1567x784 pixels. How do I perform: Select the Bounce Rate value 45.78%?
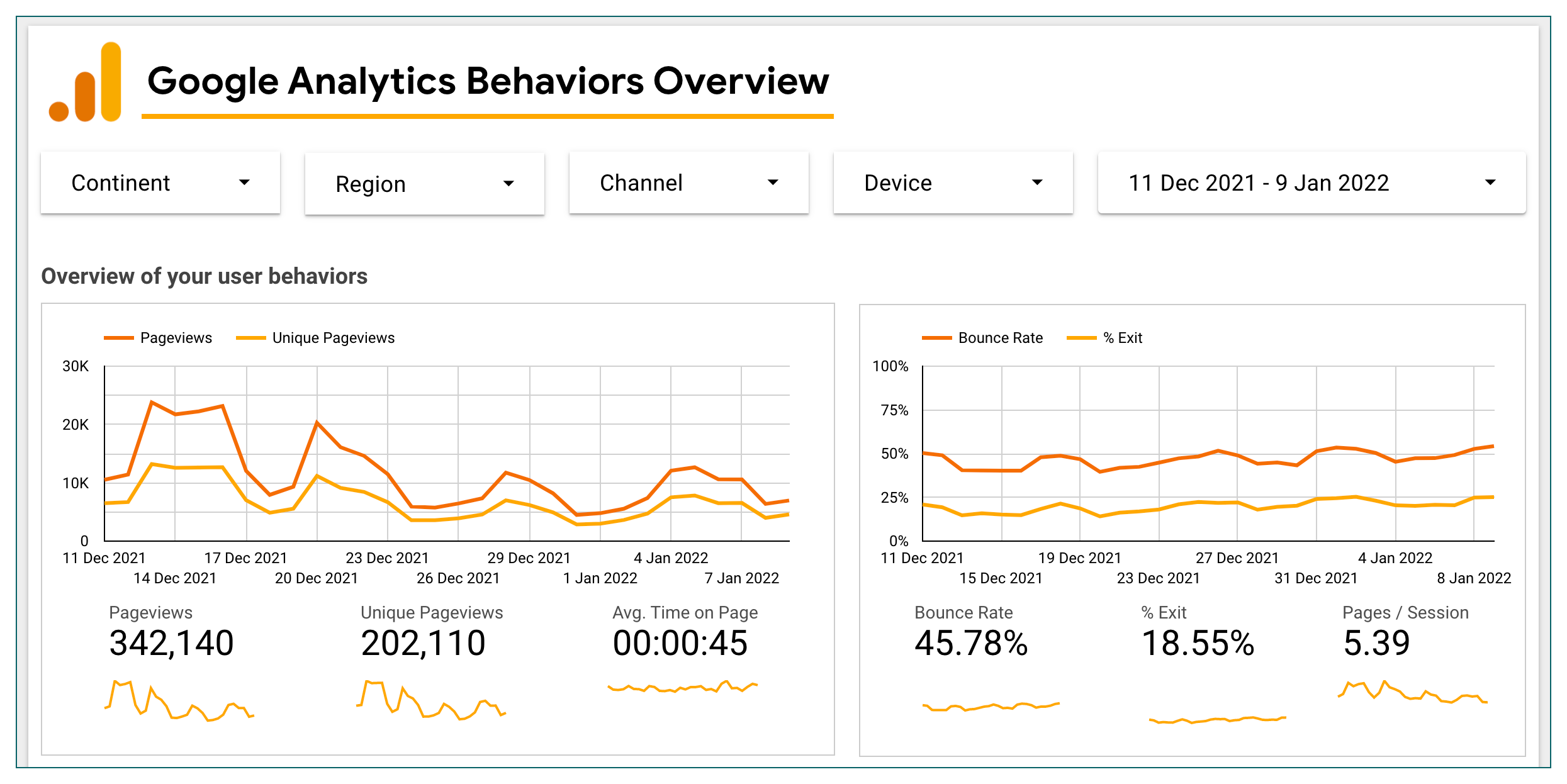click(971, 643)
